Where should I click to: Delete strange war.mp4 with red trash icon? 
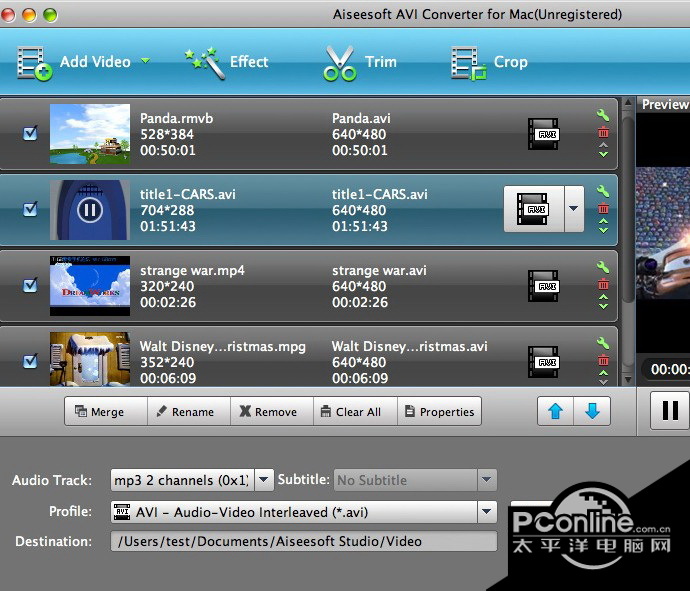603,284
